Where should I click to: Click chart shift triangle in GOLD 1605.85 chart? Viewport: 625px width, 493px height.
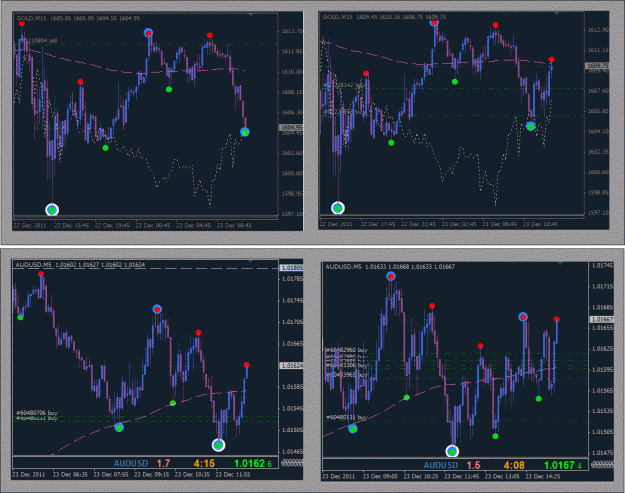[x=251, y=14]
